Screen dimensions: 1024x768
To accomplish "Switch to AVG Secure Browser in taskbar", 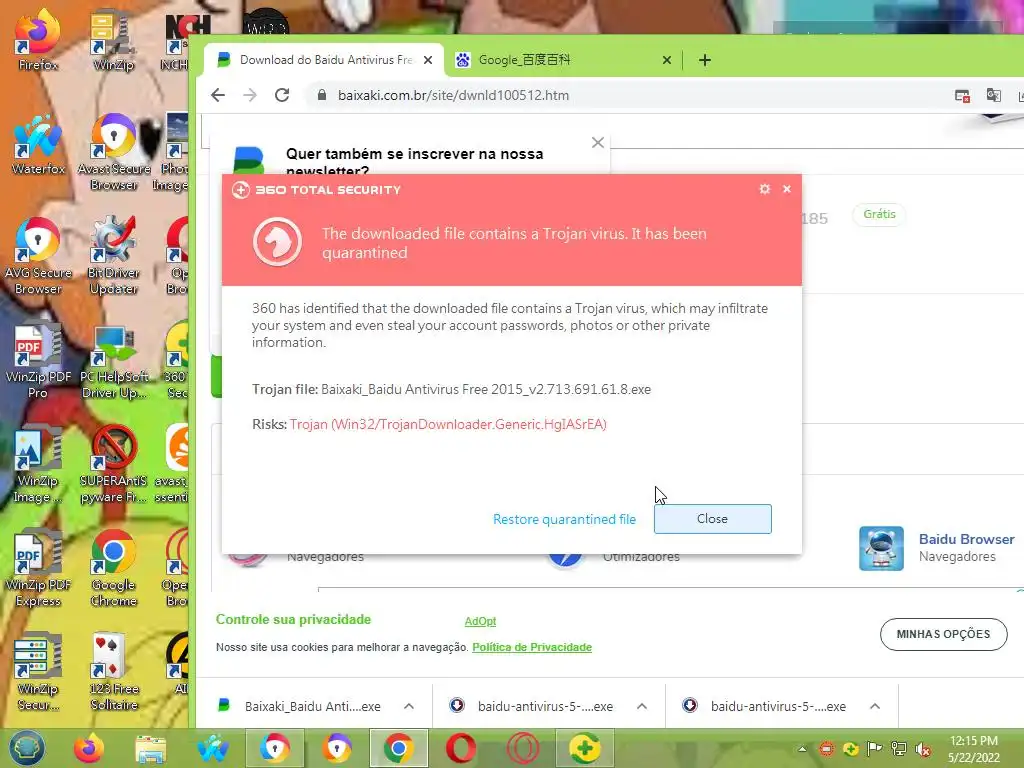I will click(x=275, y=748).
